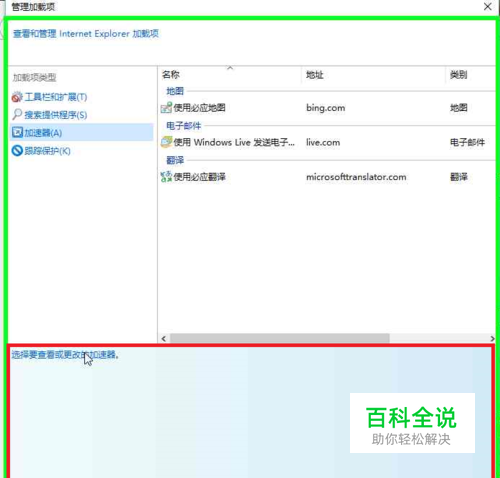Click the horizontal scrollbar right arrow
The height and width of the screenshot is (478, 500).
coord(492,339)
